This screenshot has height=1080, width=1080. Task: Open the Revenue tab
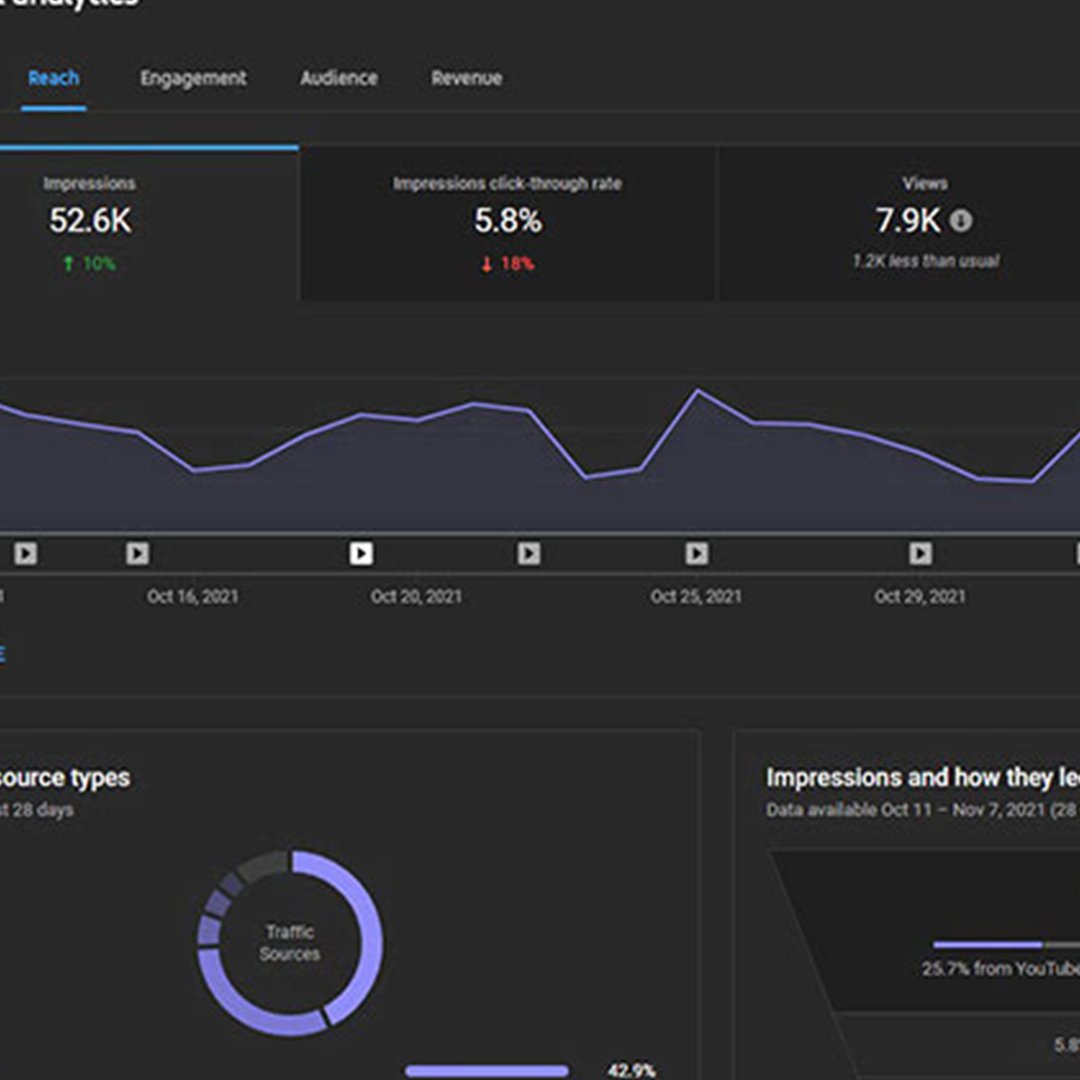pyautogui.click(x=466, y=78)
